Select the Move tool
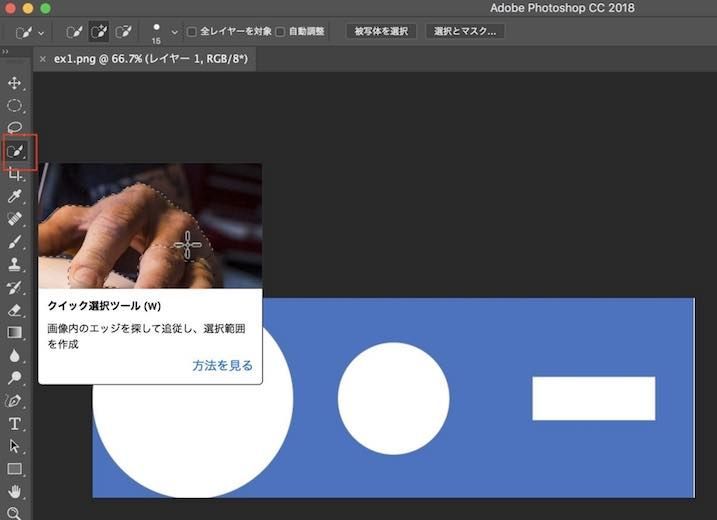The width and height of the screenshot is (717, 520). [x=14, y=83]
